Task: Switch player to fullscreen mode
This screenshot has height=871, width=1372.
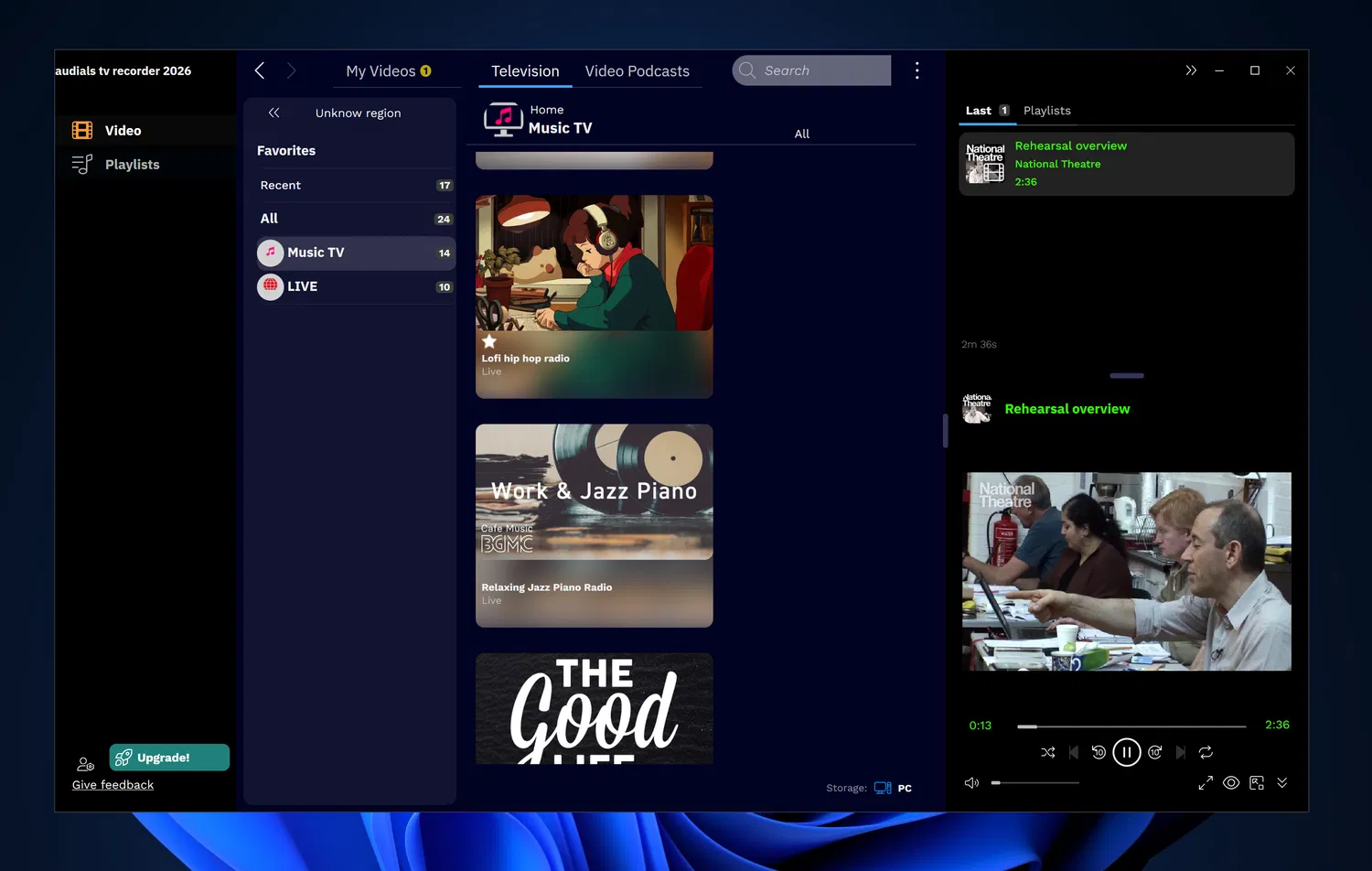Action: (1206, 783)
